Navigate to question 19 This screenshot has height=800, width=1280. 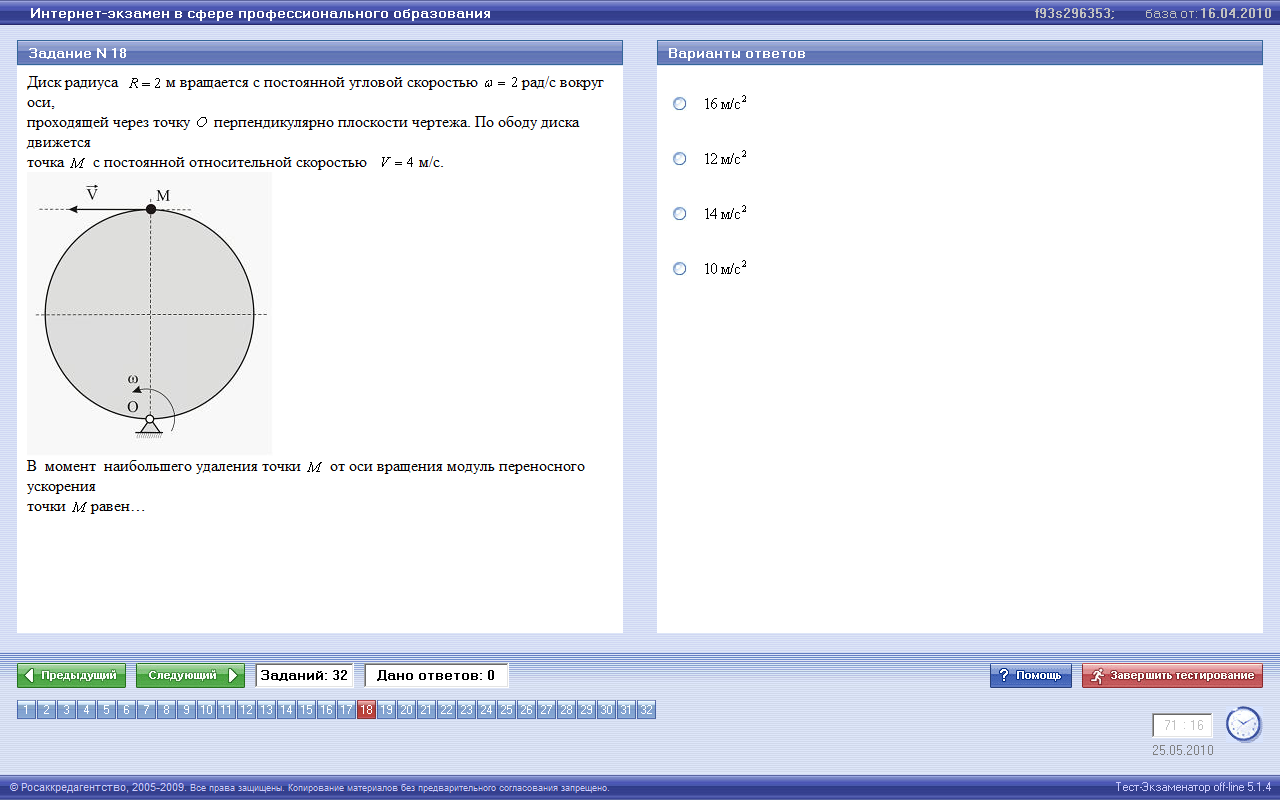(386, 710)
